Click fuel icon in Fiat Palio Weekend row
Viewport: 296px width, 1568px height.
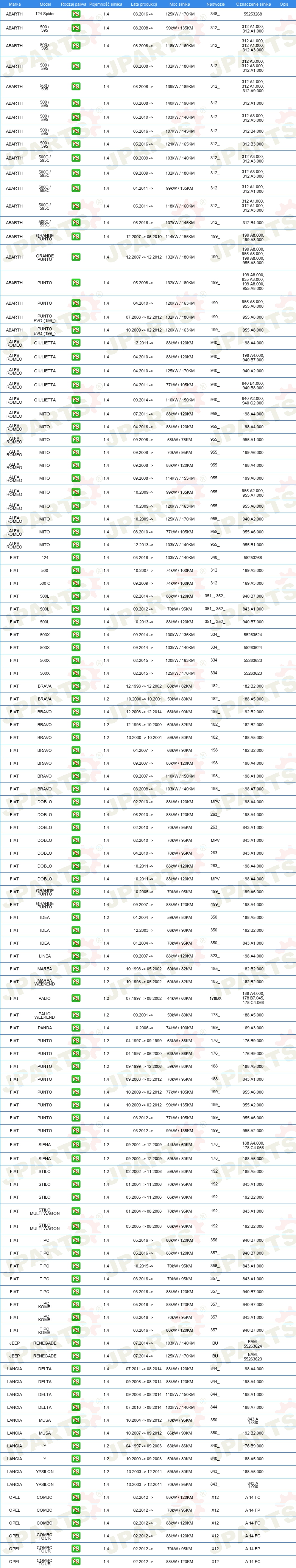coord(76,1015)
